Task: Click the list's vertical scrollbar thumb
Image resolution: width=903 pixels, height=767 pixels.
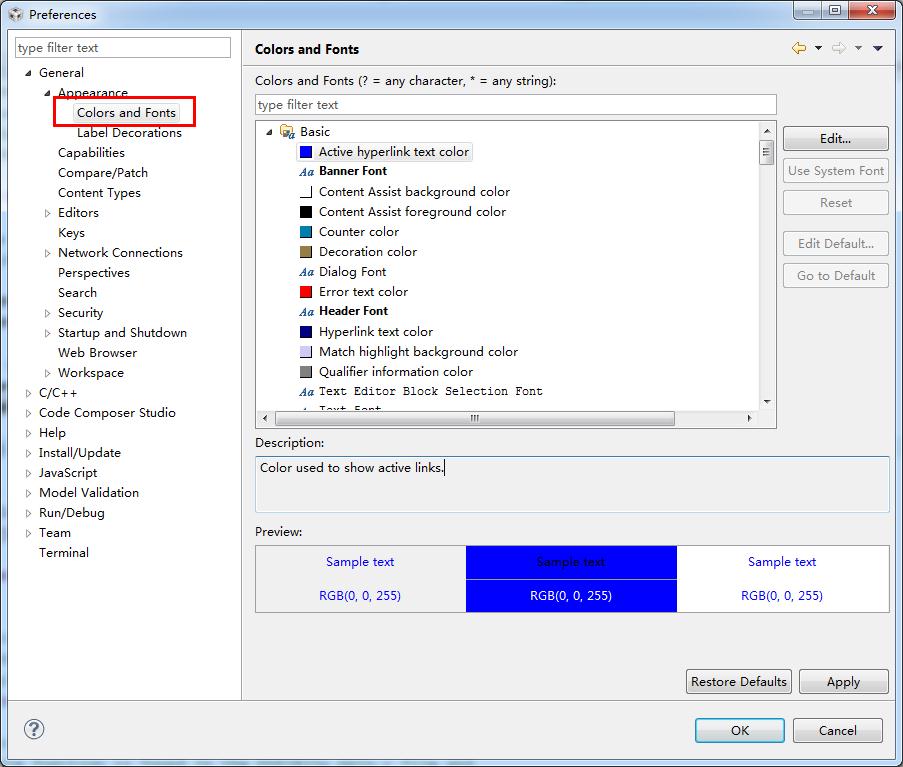Action: click(x=767, y=152)
